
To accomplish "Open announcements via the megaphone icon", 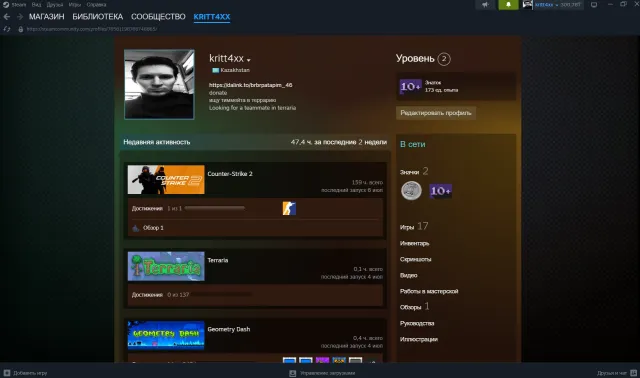I will (x=485, y=4).
